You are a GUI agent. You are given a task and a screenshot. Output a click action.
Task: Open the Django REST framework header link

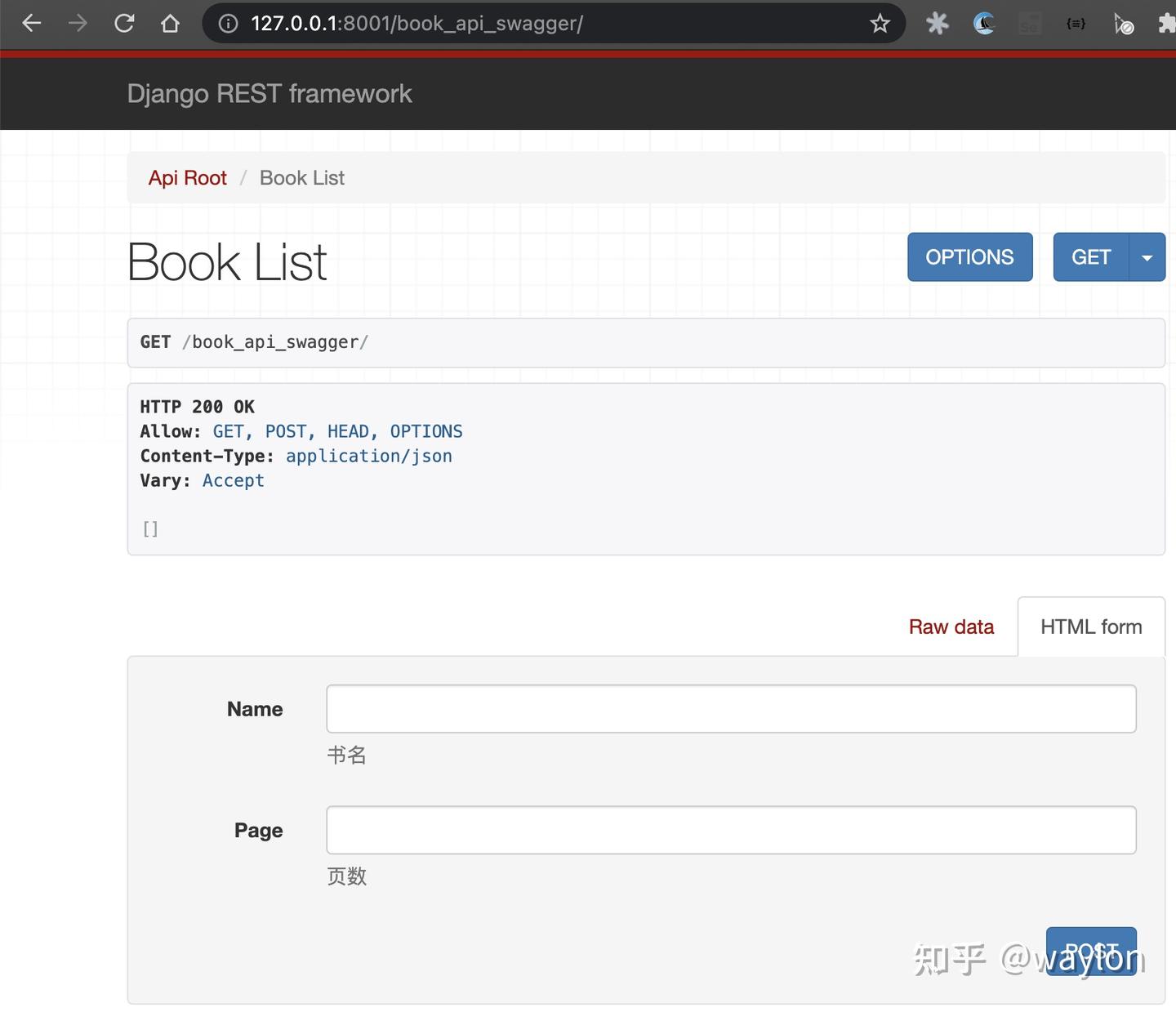269,94
